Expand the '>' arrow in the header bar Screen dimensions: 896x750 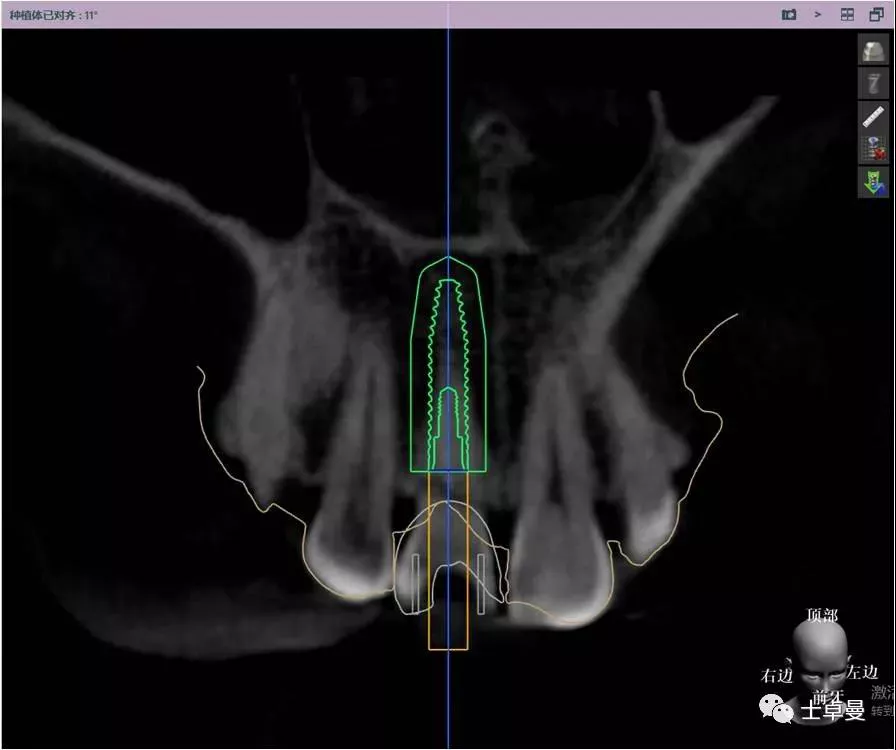coord(818,15)
